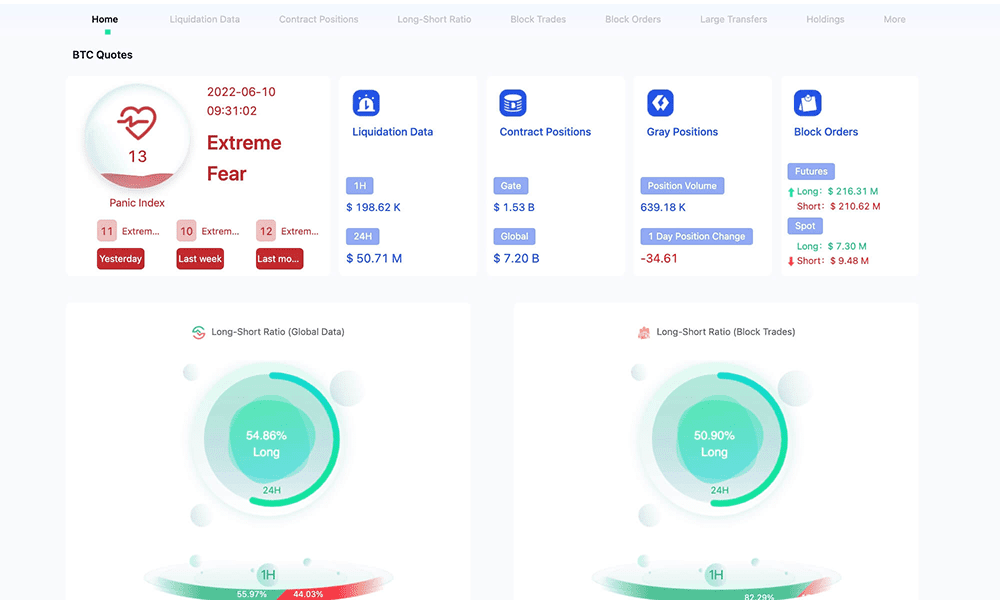Click the Gray Positions lightning icon
The height and width of the screenshot is (600, 1000).
660,103
